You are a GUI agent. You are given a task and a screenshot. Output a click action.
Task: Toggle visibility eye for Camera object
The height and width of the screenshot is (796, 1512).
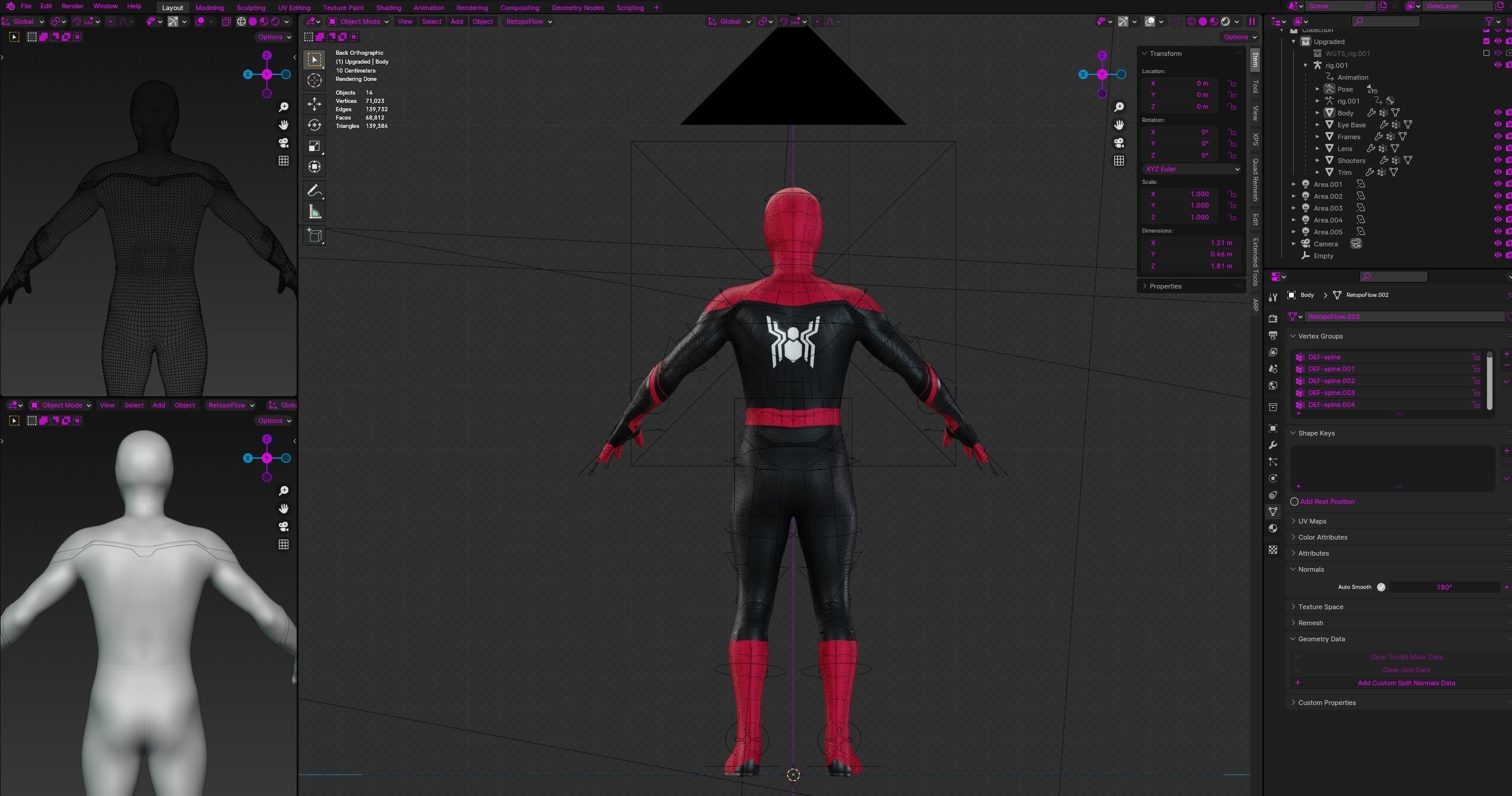click(x=1498, y=243)
